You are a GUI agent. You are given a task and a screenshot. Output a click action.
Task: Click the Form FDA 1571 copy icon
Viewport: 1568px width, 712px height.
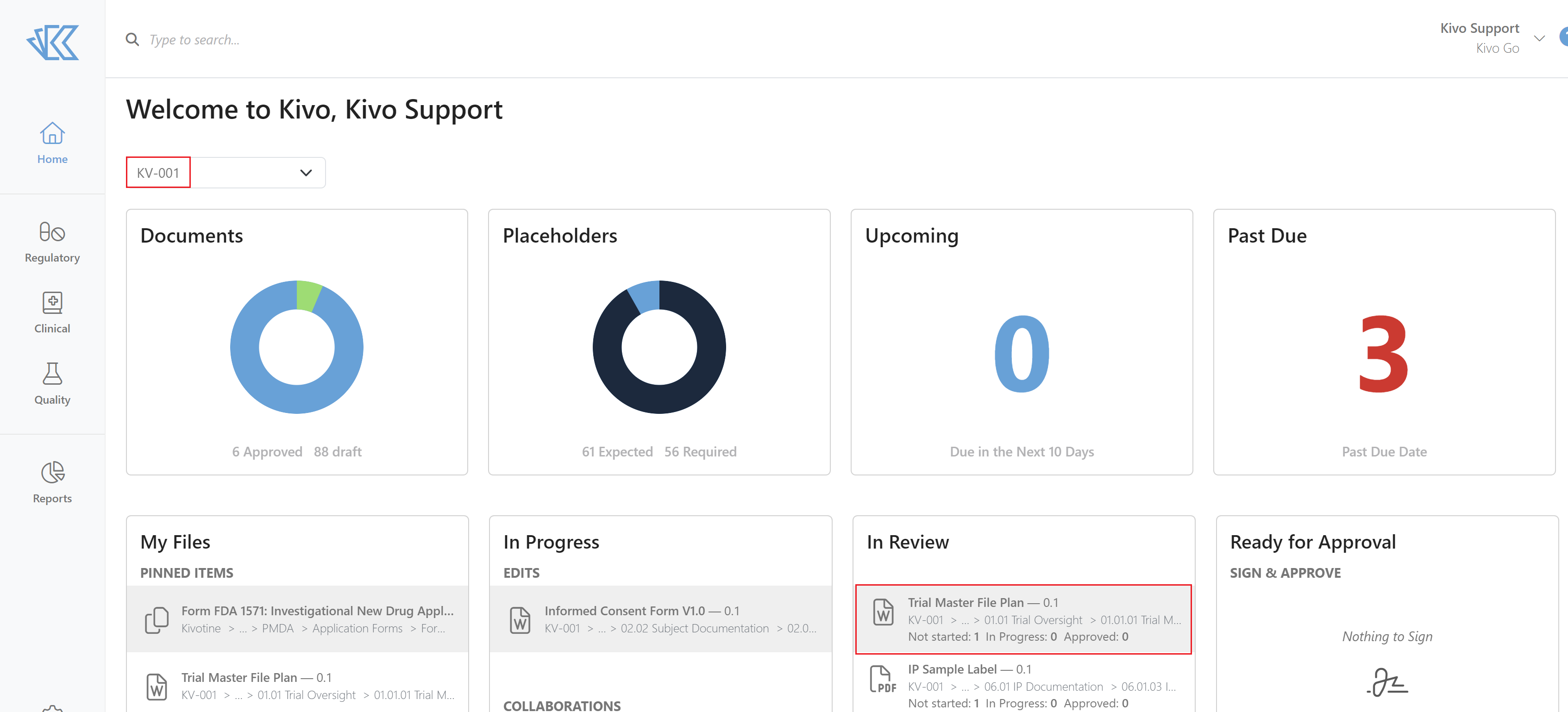[157, 619]
